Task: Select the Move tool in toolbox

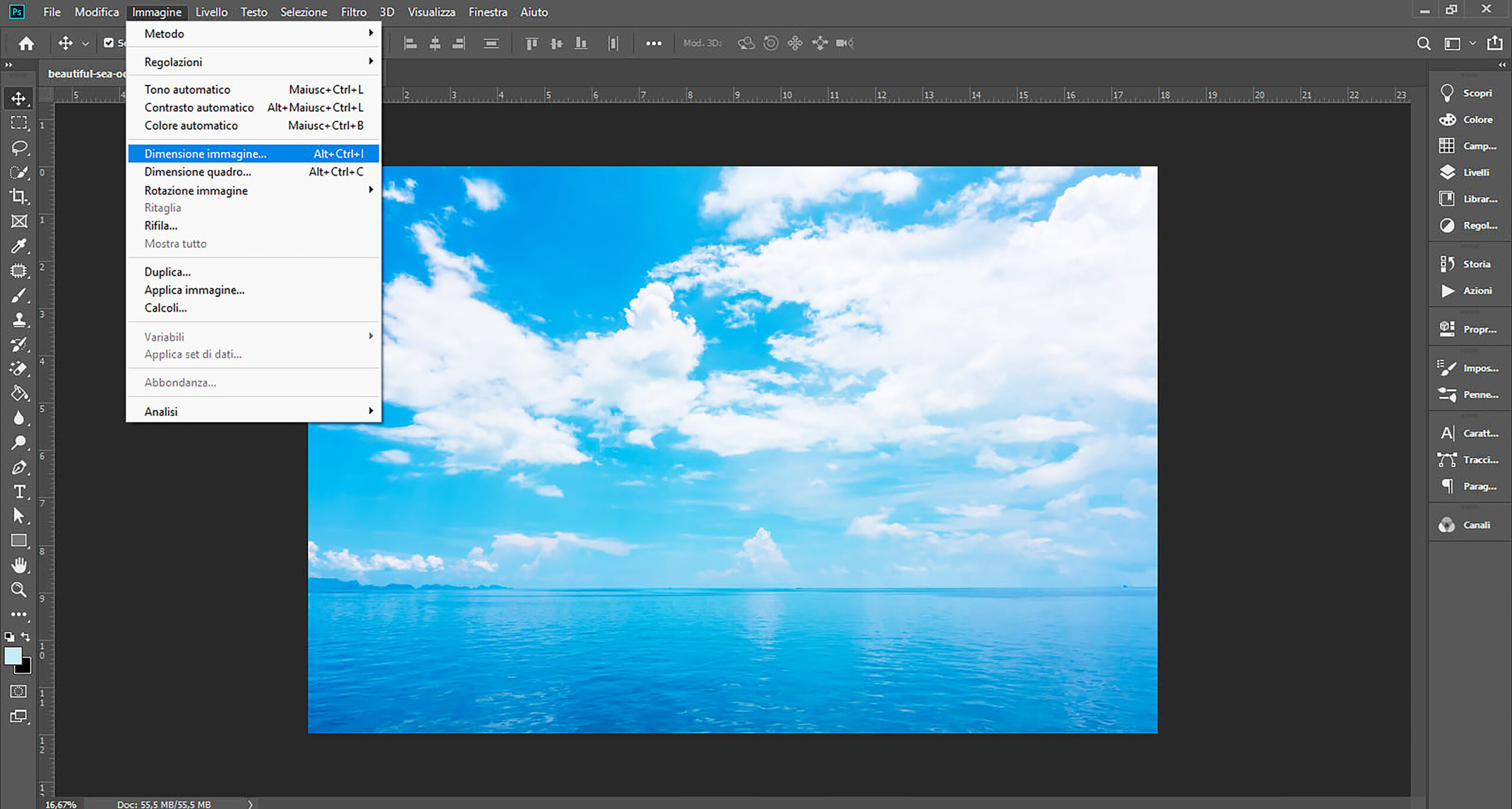Action: coord(19,98)
